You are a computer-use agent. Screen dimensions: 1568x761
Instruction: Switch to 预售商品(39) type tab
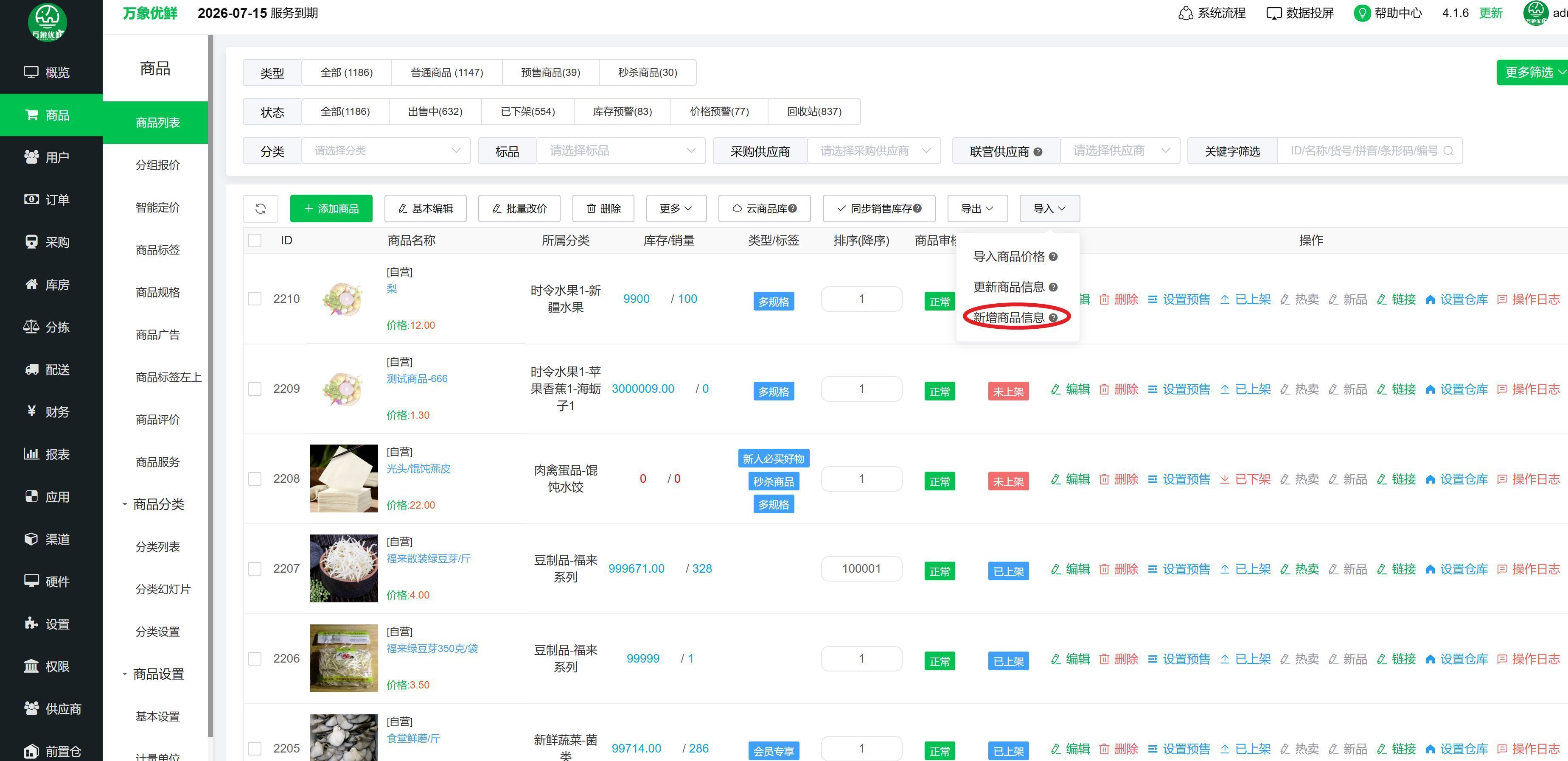pos(550,73)
